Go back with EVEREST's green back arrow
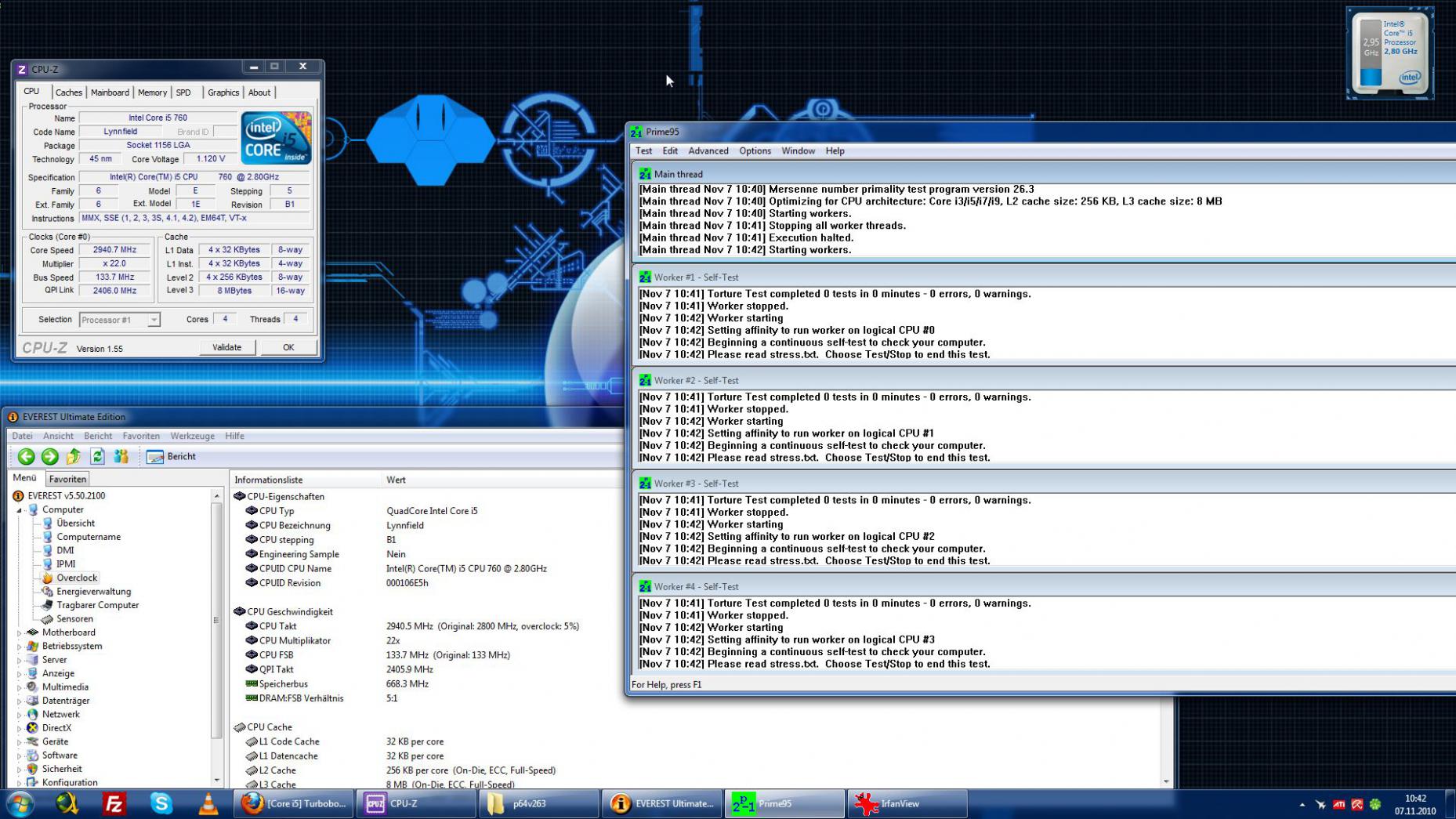Screen dimensions: 1456x819 pyautogui.click(x=26, y=456)
